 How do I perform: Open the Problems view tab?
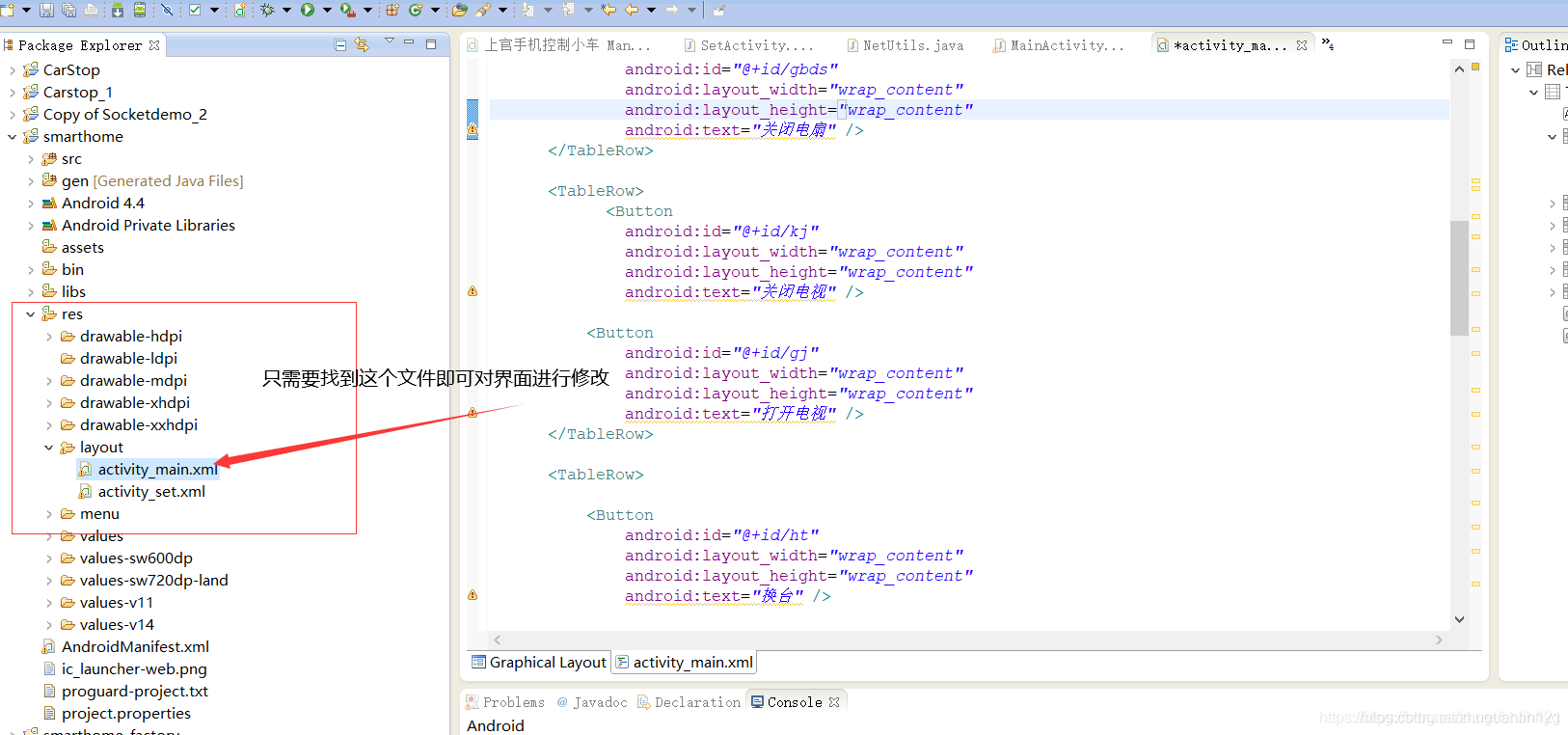505,702
